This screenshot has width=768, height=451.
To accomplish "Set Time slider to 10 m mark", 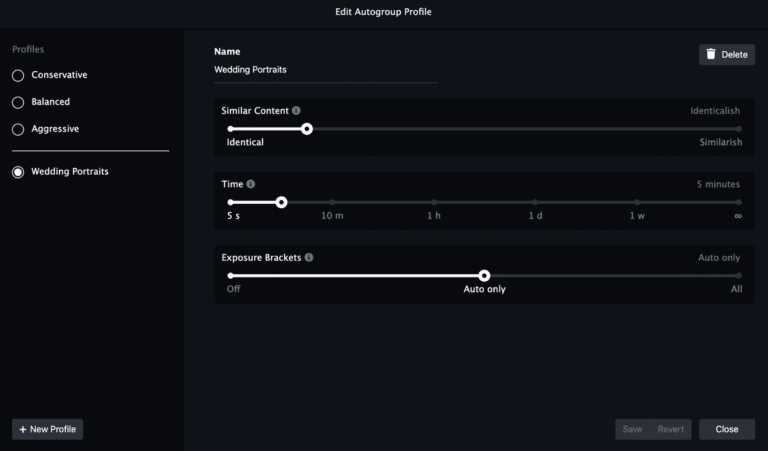I will 332,202.
